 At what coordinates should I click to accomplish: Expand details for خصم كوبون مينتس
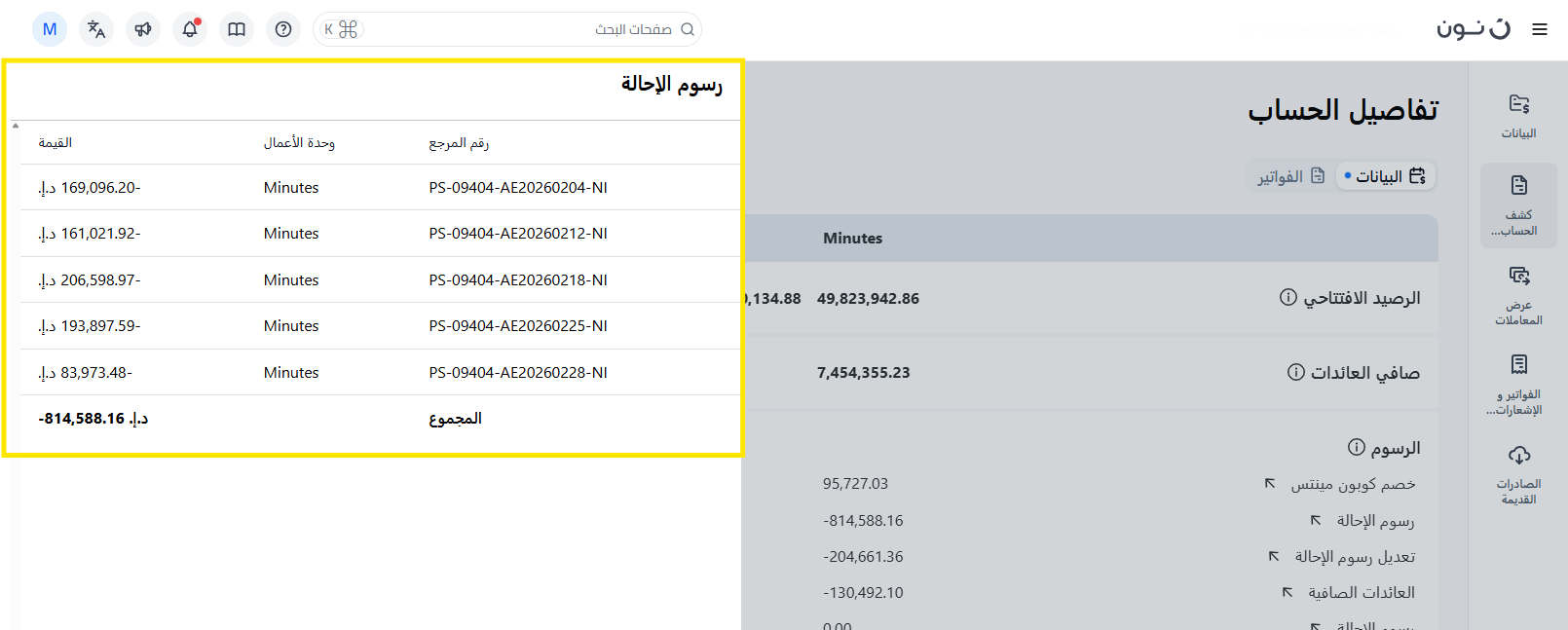[1270, 484]
